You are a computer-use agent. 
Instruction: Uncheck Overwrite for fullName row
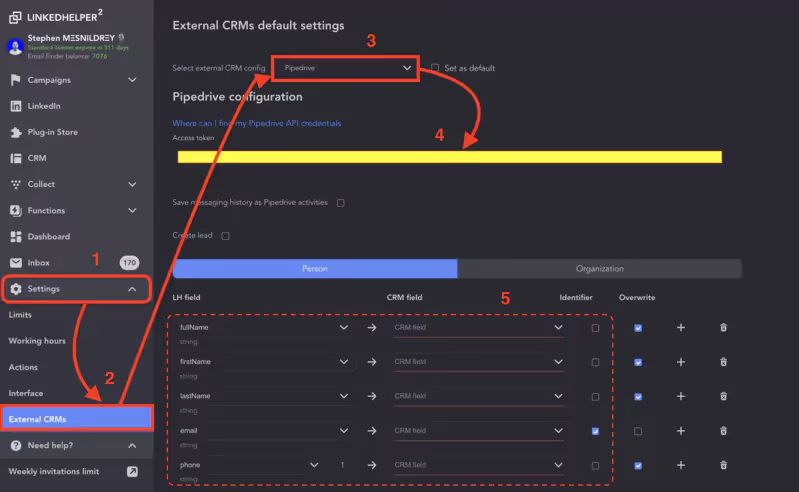638,328
